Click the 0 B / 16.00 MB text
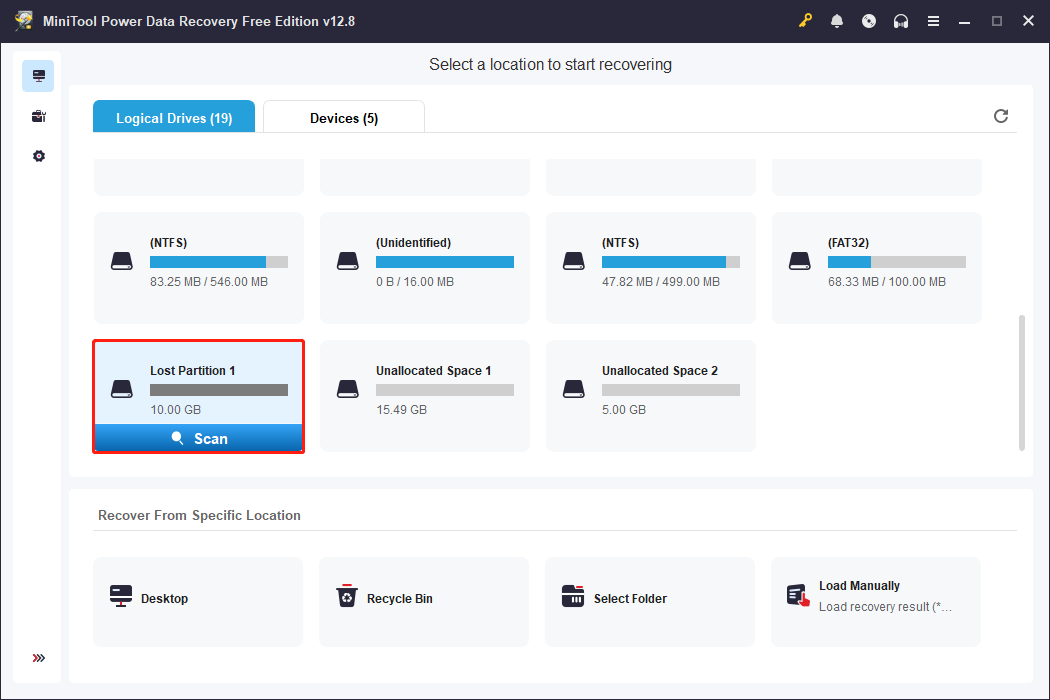 [415, 281]
